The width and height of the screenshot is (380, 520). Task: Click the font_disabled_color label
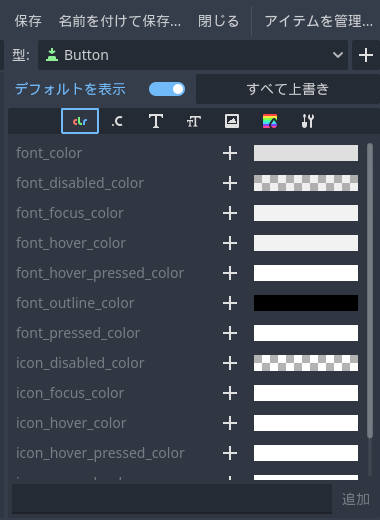(x=80, y=183)
